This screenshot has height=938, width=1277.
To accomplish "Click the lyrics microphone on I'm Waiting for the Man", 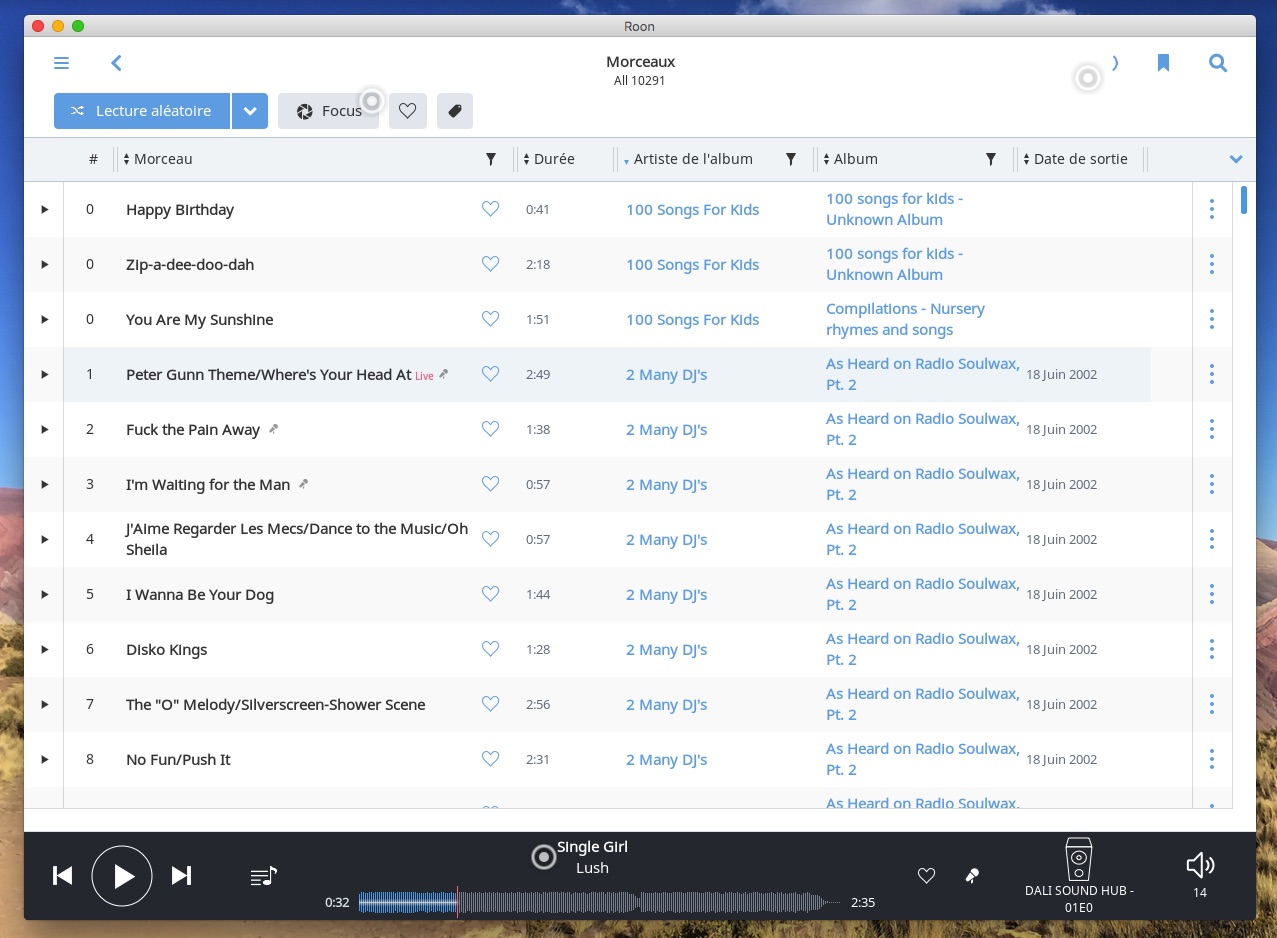I will click(304, 485).
